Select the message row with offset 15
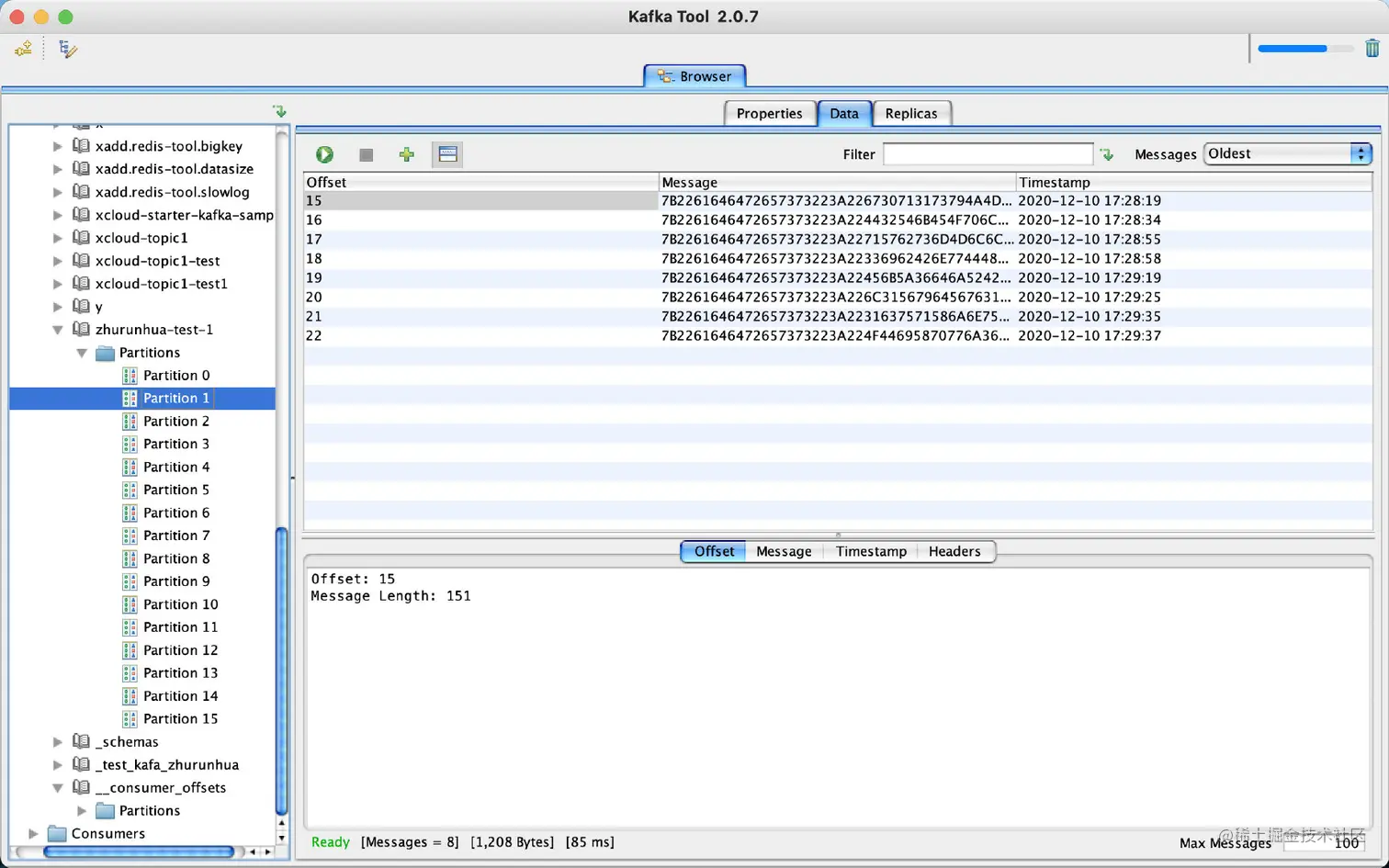1389x868 pixels. pyautogui.click(x=838, y=201)
